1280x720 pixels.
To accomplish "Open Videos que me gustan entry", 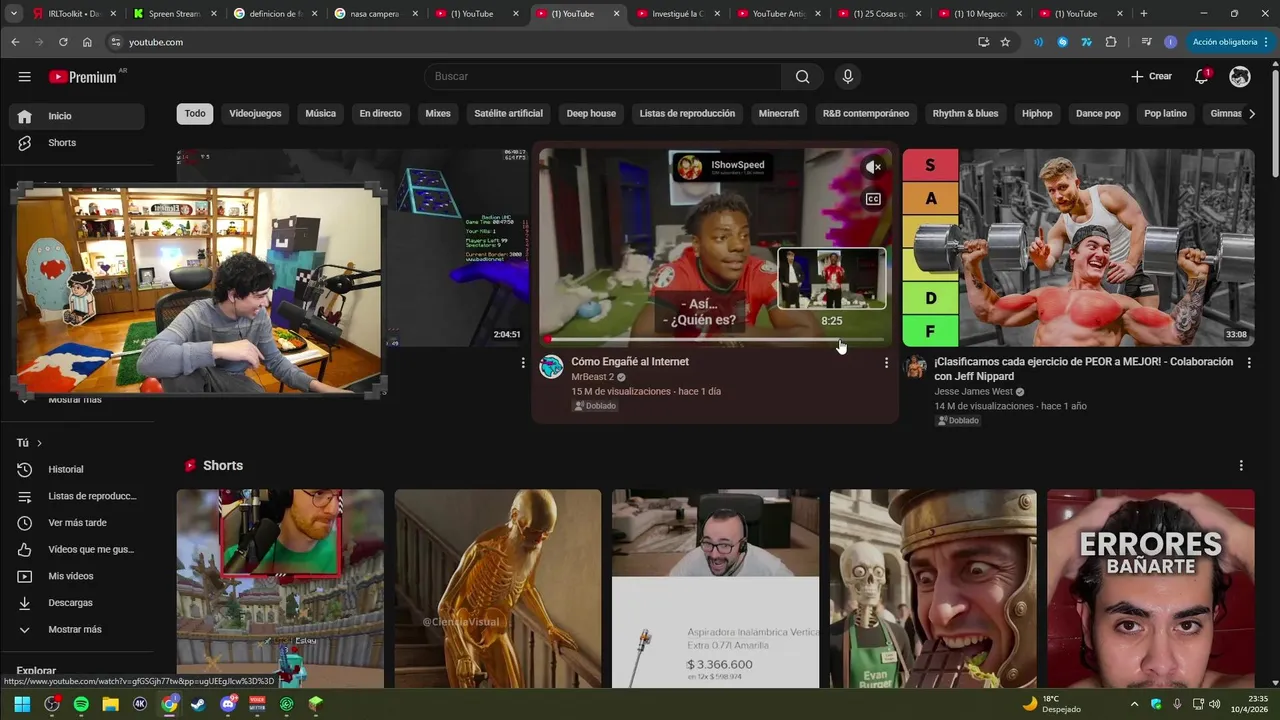I will click(76, 549).
